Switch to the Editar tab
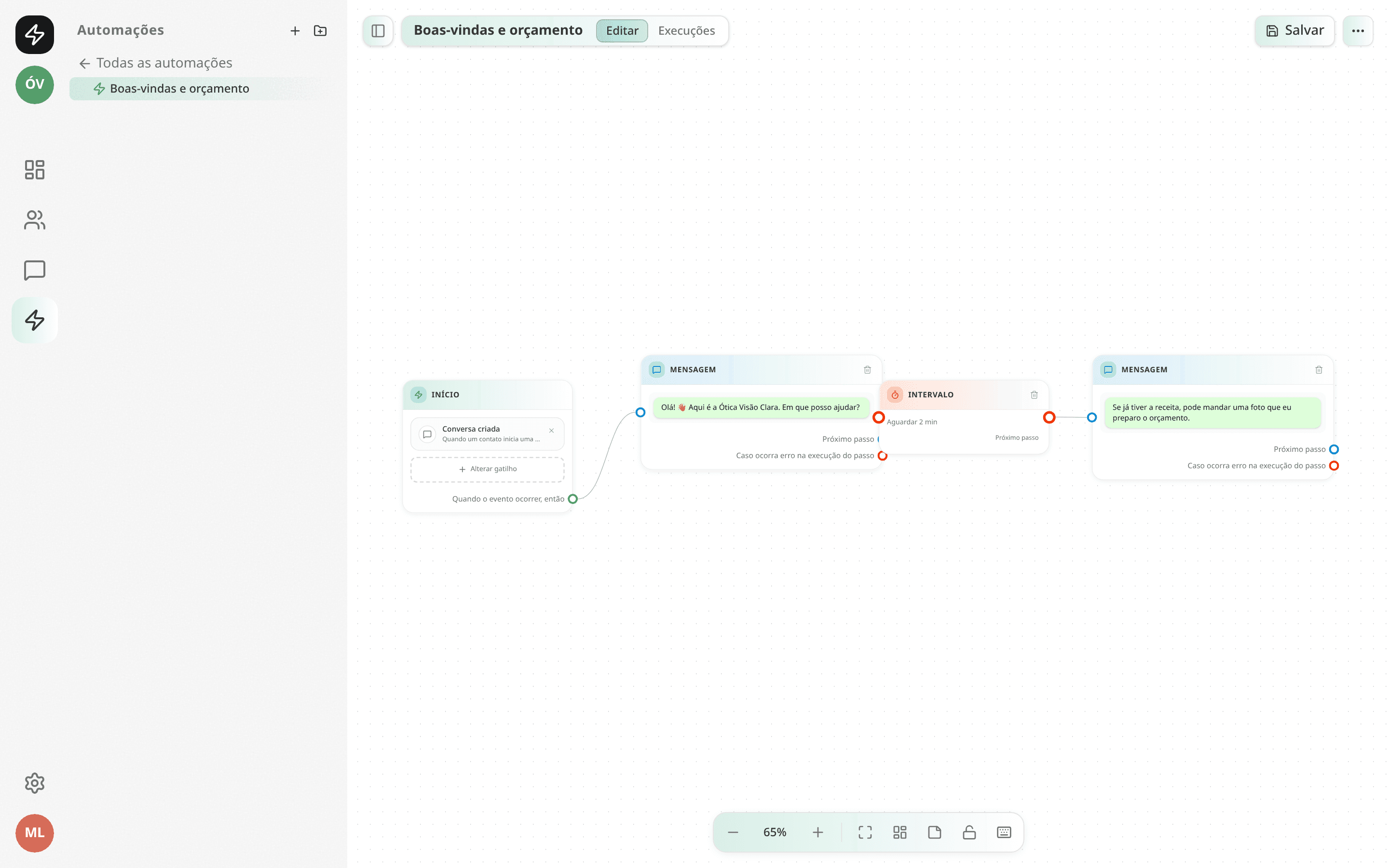 pyautogui.click(x=622, y=31)
